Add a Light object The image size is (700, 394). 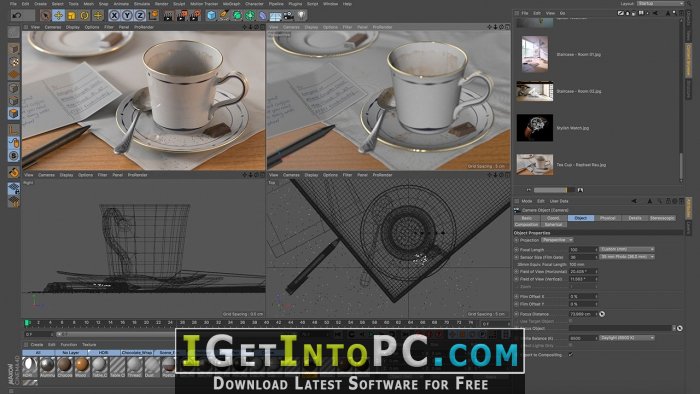coord(302,16)
